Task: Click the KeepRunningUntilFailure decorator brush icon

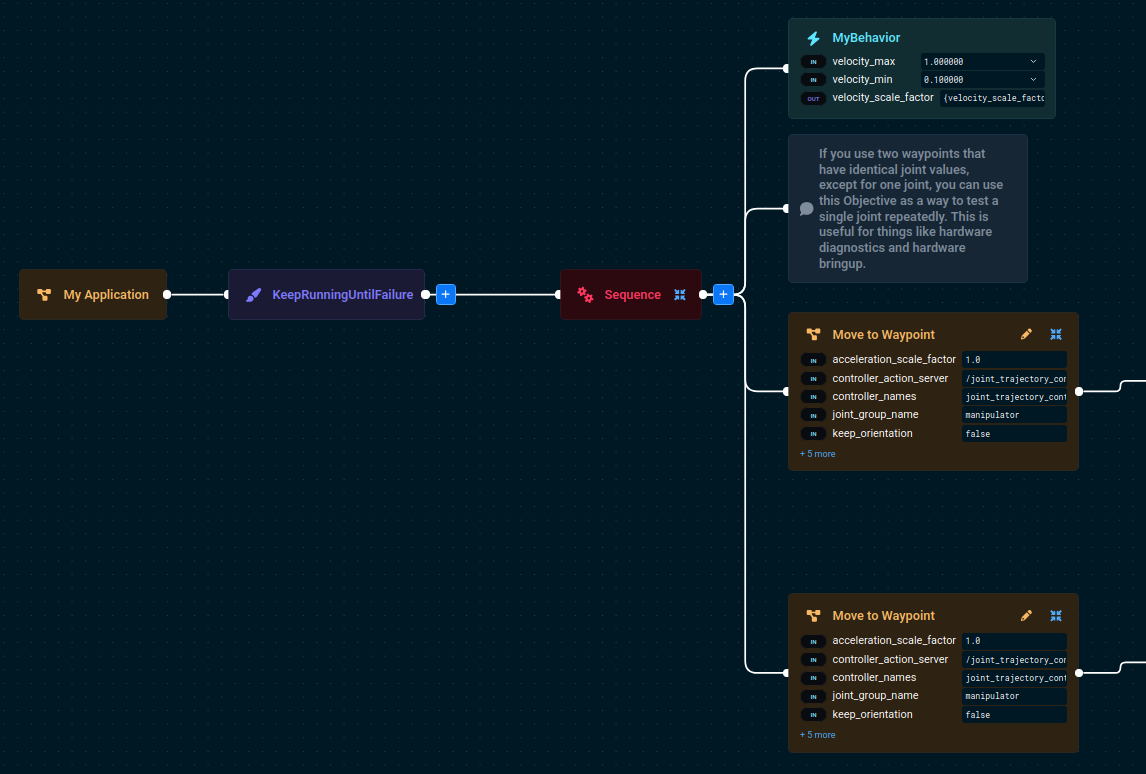Action: pos(253,295)
